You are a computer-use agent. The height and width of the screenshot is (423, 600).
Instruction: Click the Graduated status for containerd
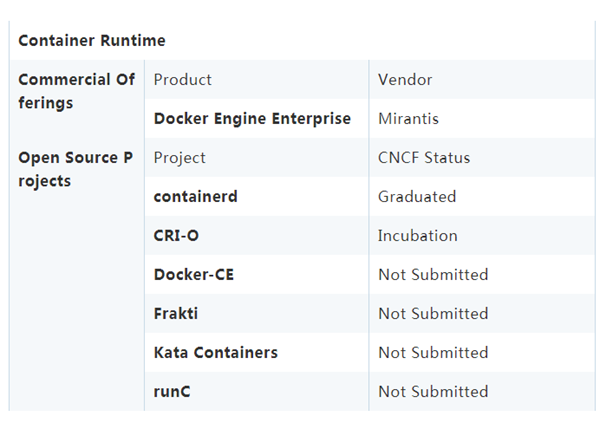[x=417, y=197]
